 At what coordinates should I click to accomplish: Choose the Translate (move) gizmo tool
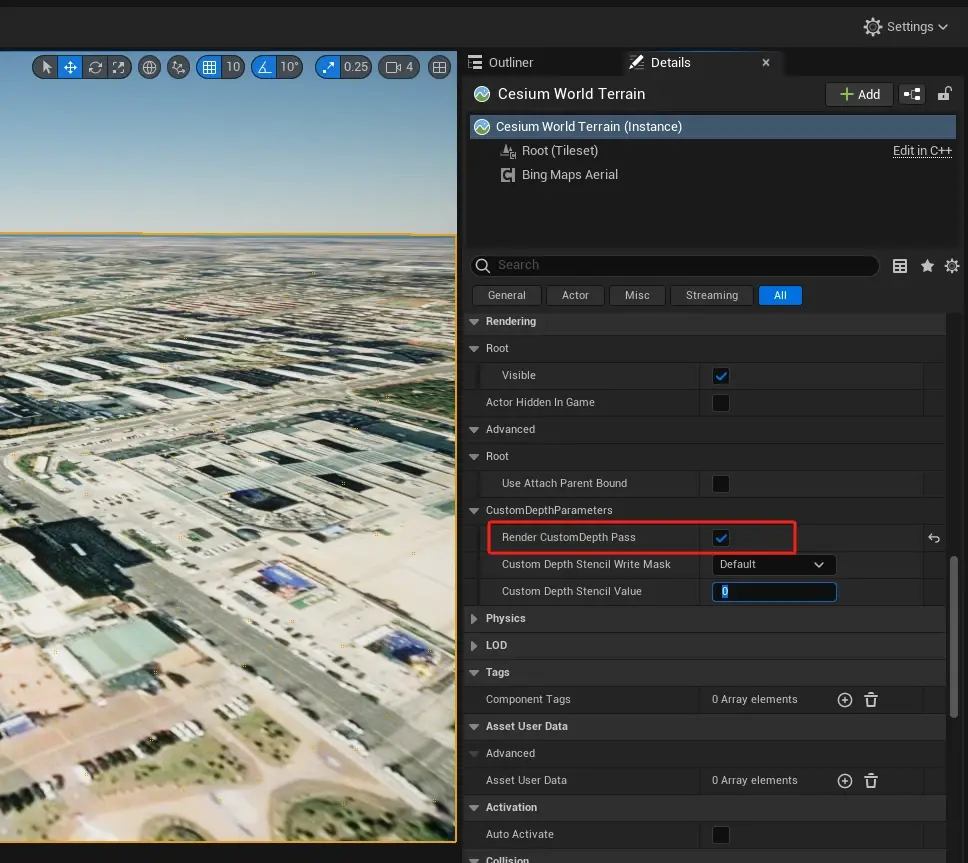70,67
